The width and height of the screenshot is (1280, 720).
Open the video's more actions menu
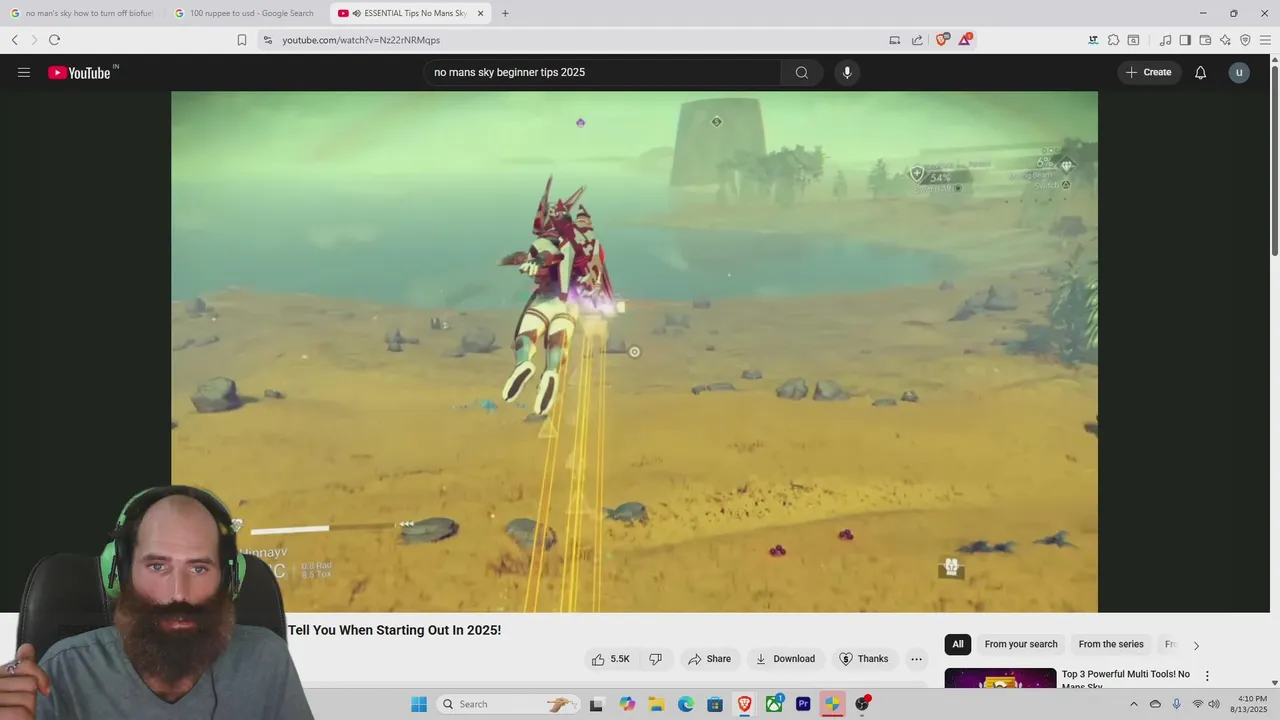click(x=916, y=659)
